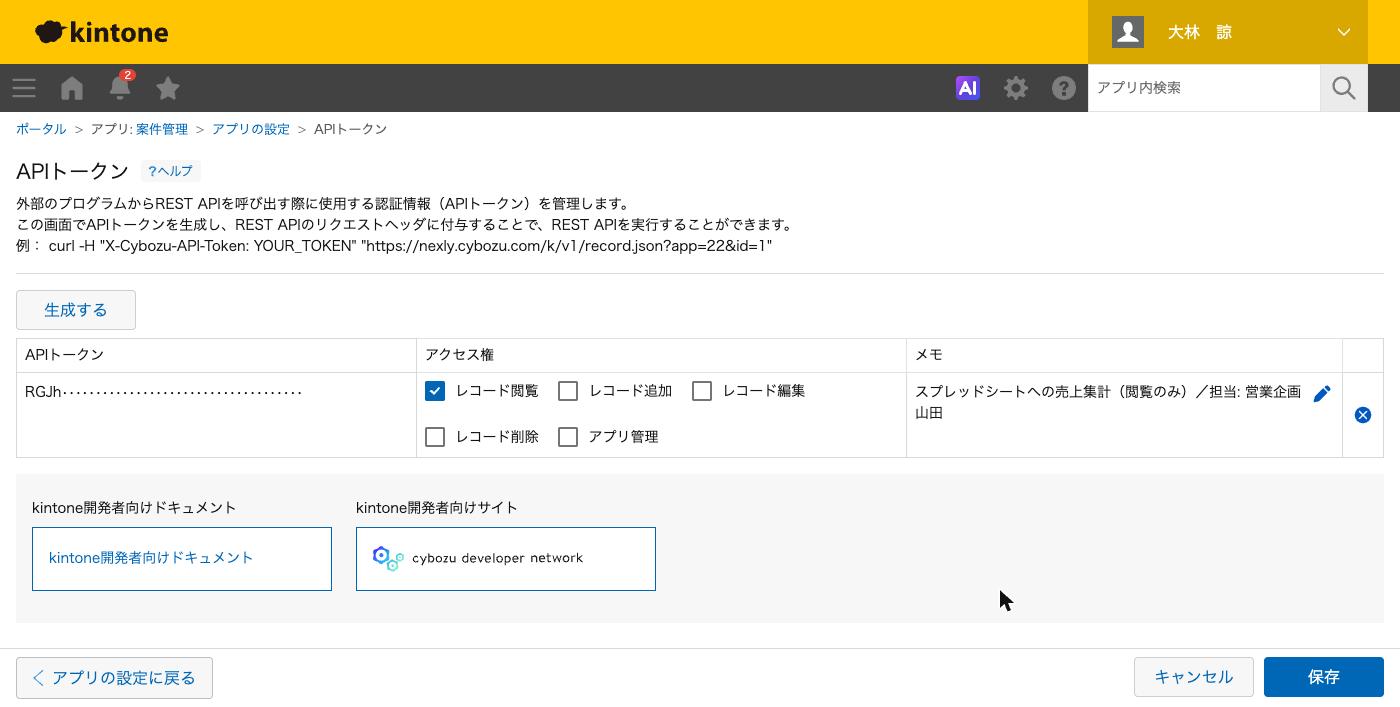Open the hamburger menu icon

click(x=24, y=88)
